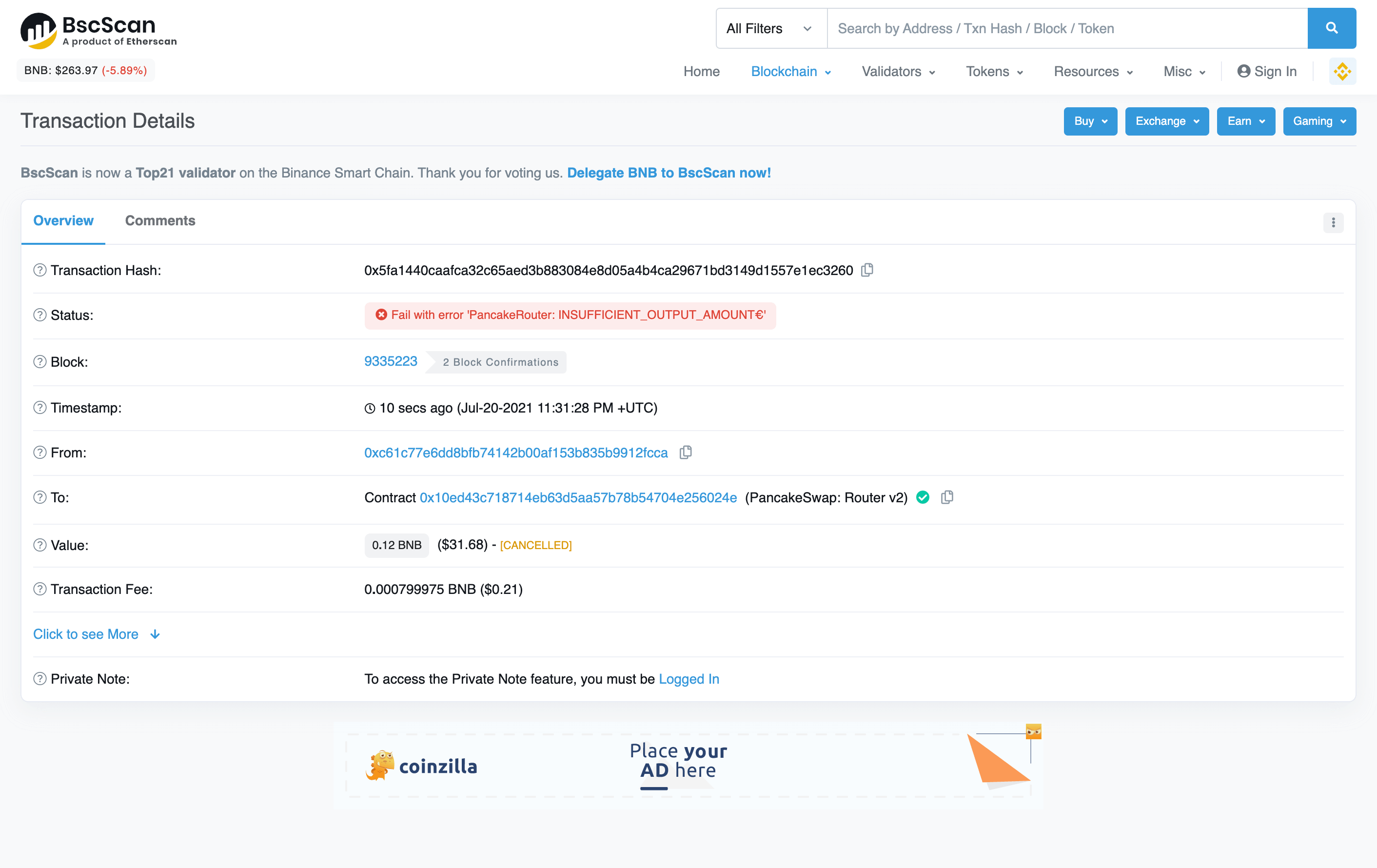Expand Click to see More

click(x=97, y=634)
